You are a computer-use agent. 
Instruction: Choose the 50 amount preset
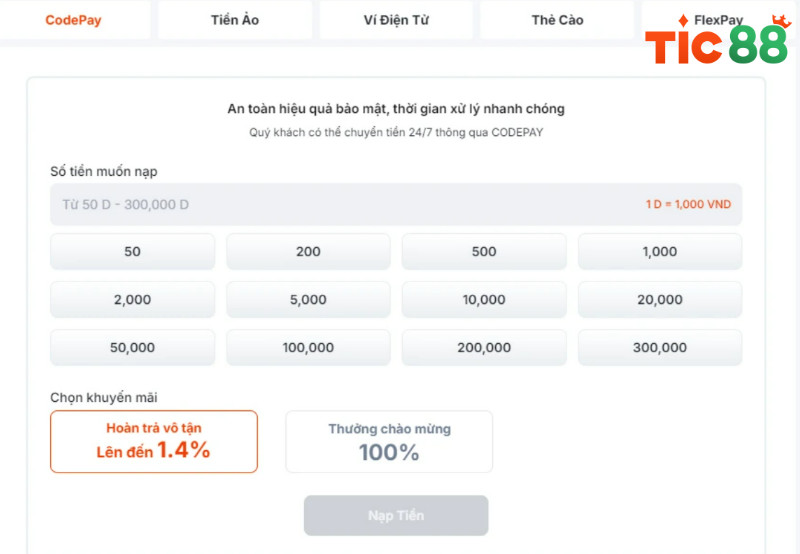(x=132, y=252)
